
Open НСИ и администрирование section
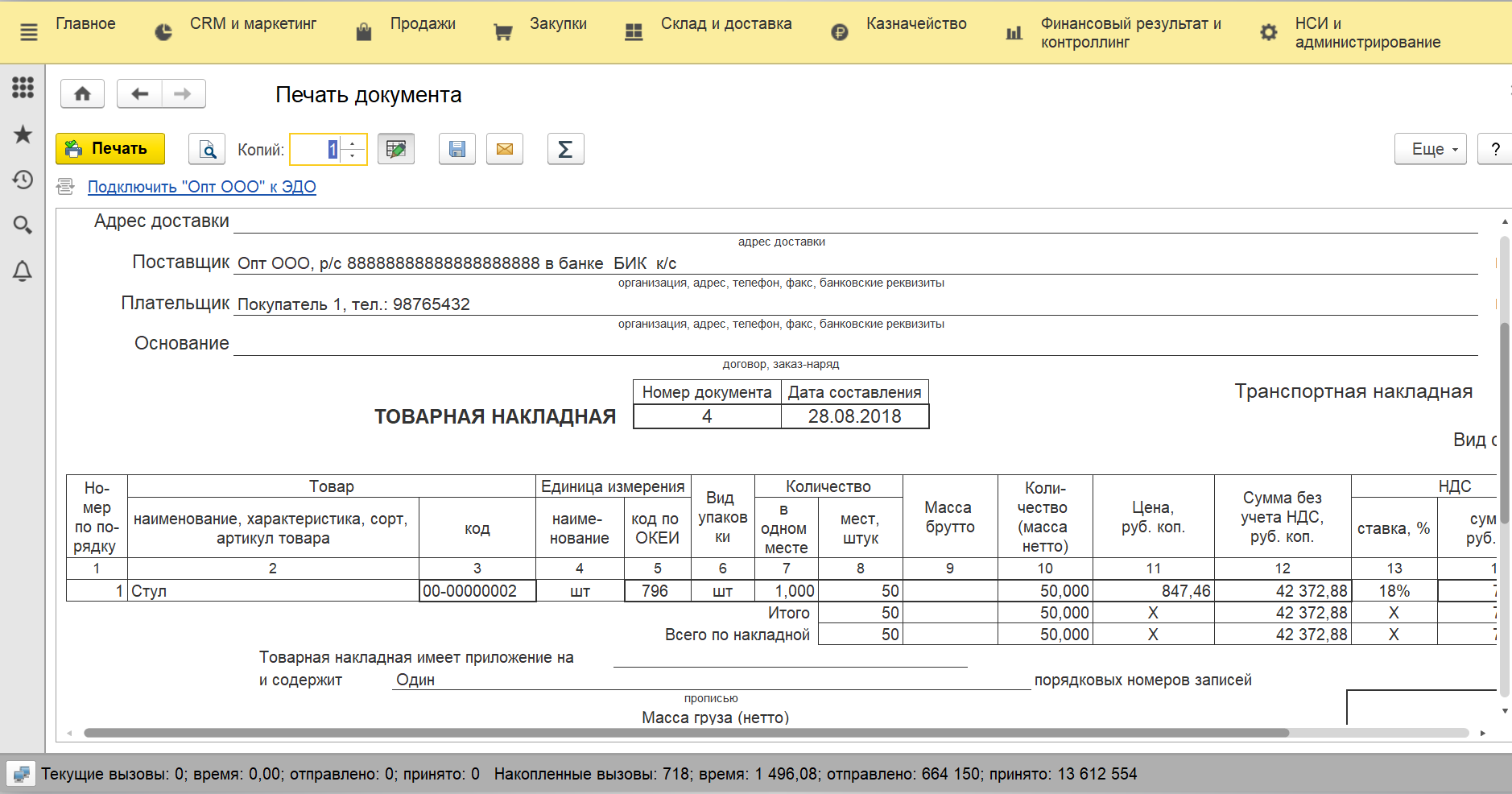point(1367,32)
